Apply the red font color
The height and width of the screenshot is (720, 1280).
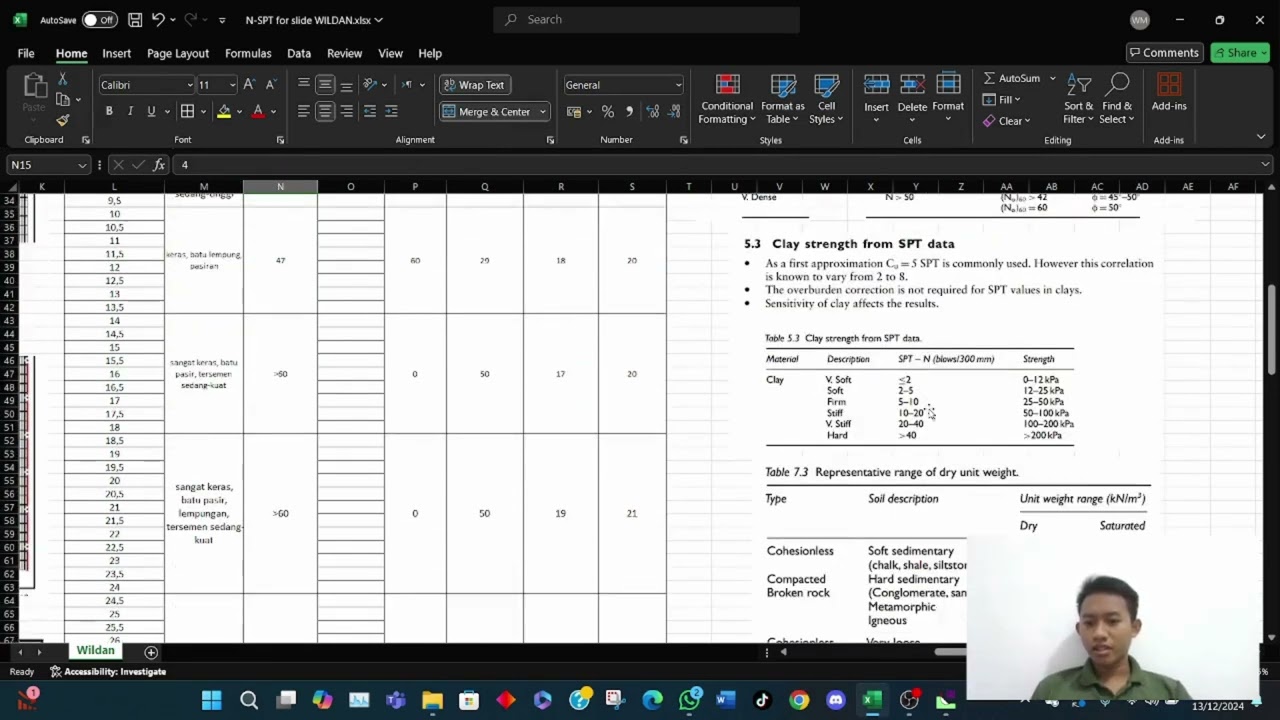pyautogui.click(x=258, y=111)
